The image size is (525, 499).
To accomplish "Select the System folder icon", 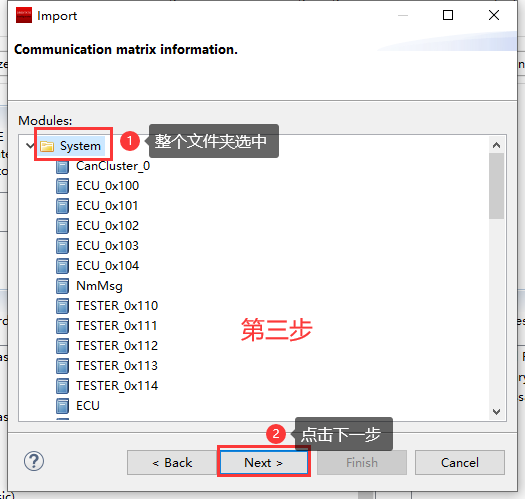I will 47,146.
